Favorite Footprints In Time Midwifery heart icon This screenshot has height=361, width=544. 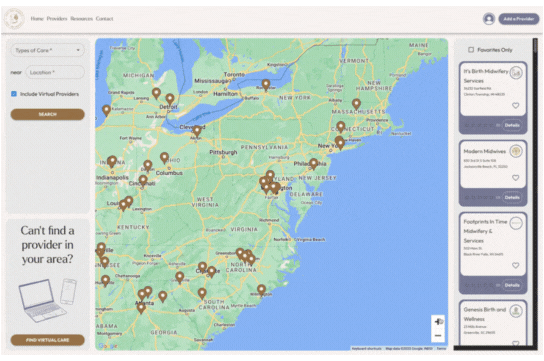click(x=516, y=265)
